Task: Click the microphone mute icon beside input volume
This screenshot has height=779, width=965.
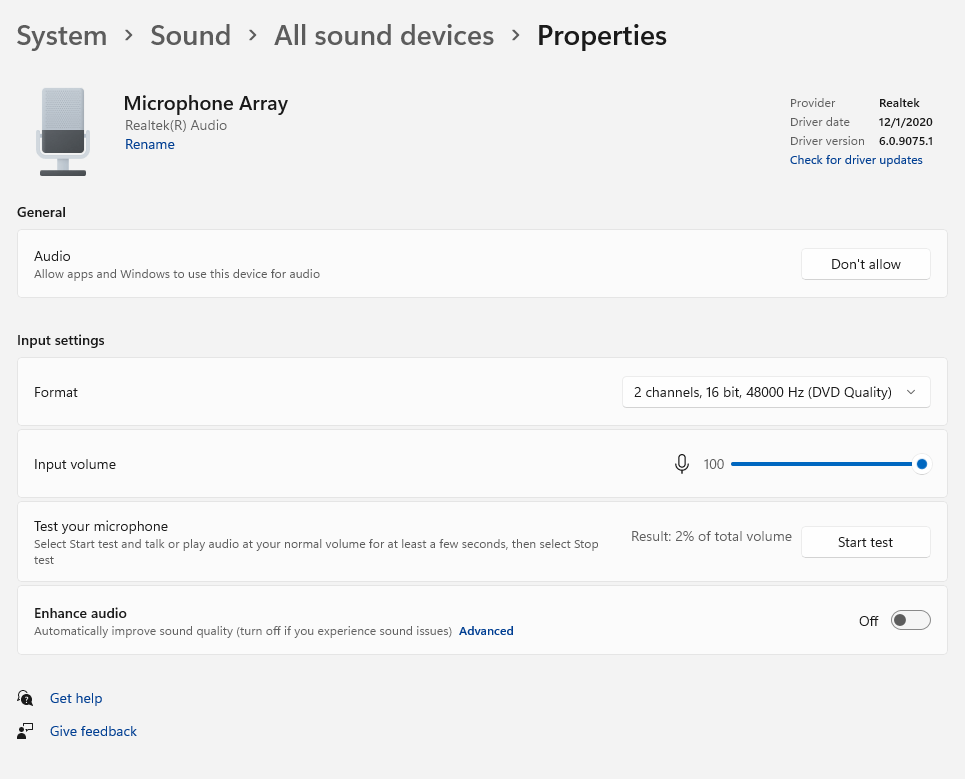Action: coord(682,464)
